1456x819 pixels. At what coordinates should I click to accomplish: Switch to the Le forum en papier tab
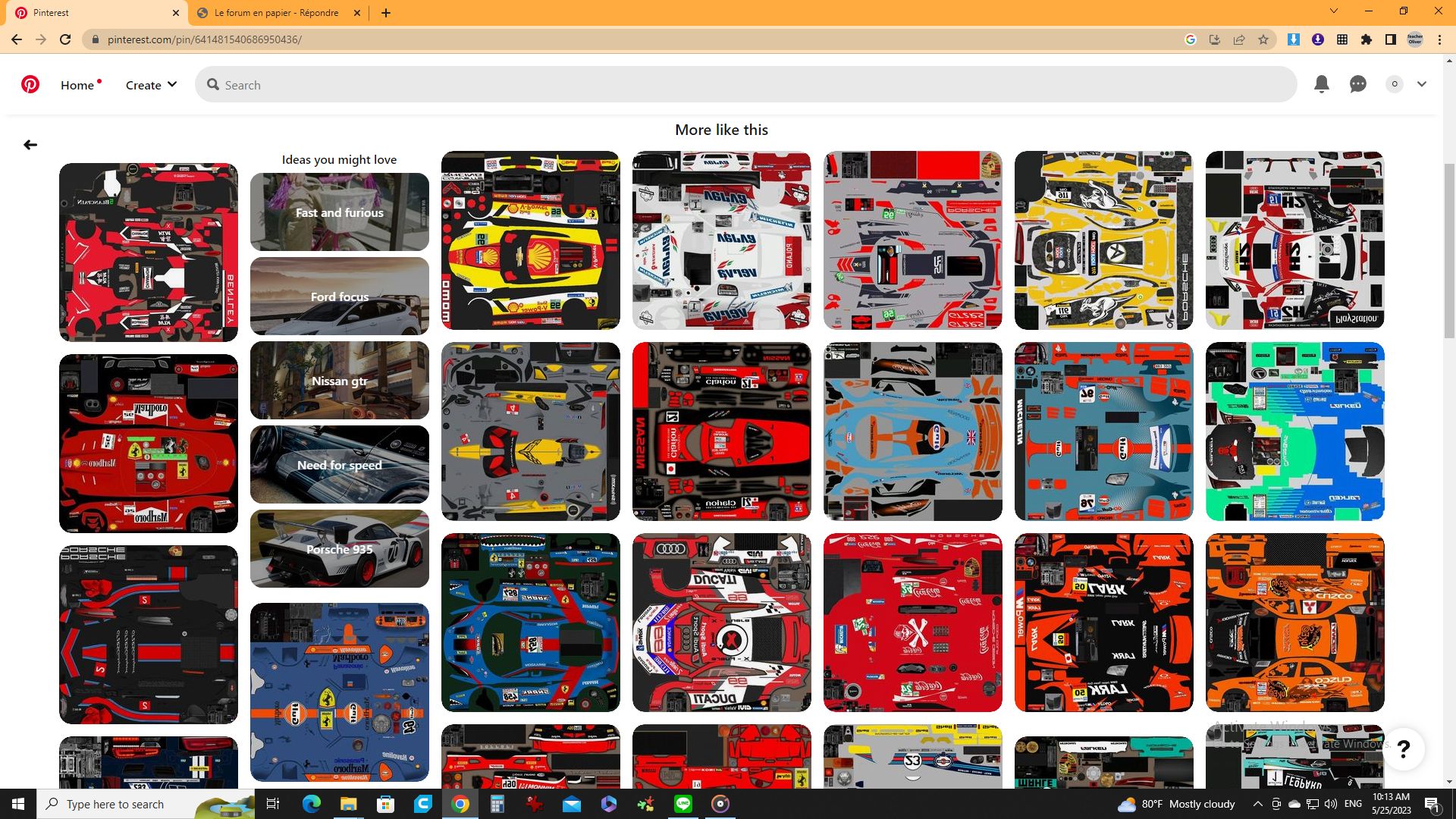pos(277,13)
